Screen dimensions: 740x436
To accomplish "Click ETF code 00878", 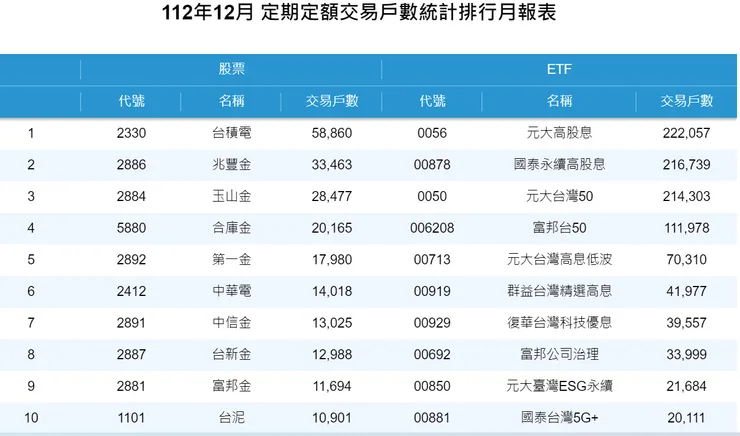I will click(432, 165).
